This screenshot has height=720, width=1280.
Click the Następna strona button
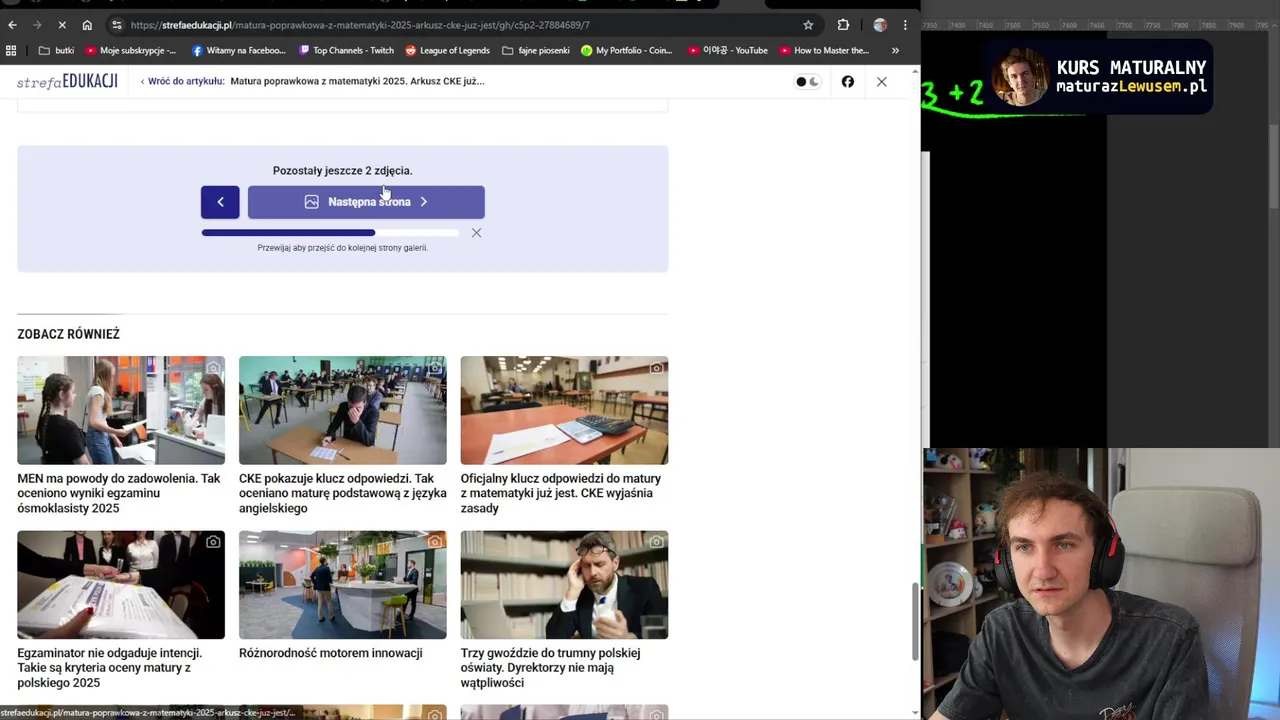coord(366,202)
